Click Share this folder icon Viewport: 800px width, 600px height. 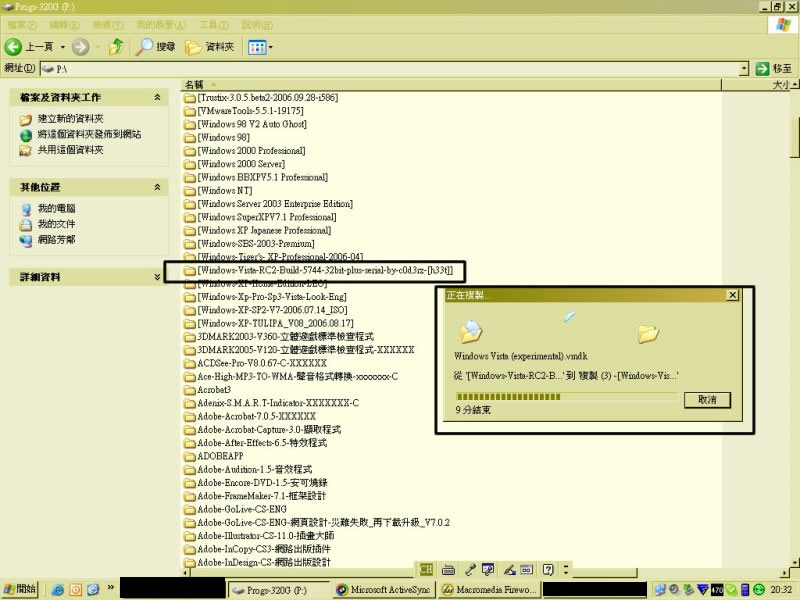[x=25, y=150]
